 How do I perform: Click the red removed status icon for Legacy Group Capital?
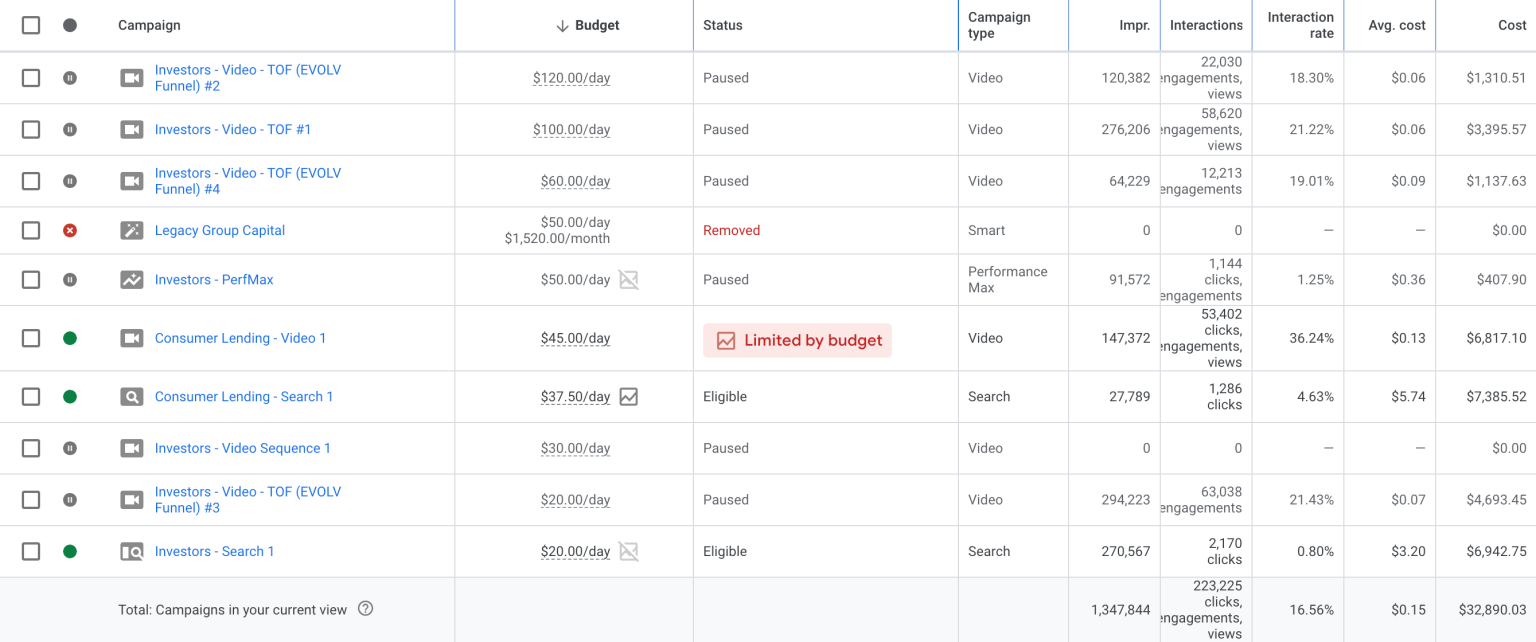70,230
